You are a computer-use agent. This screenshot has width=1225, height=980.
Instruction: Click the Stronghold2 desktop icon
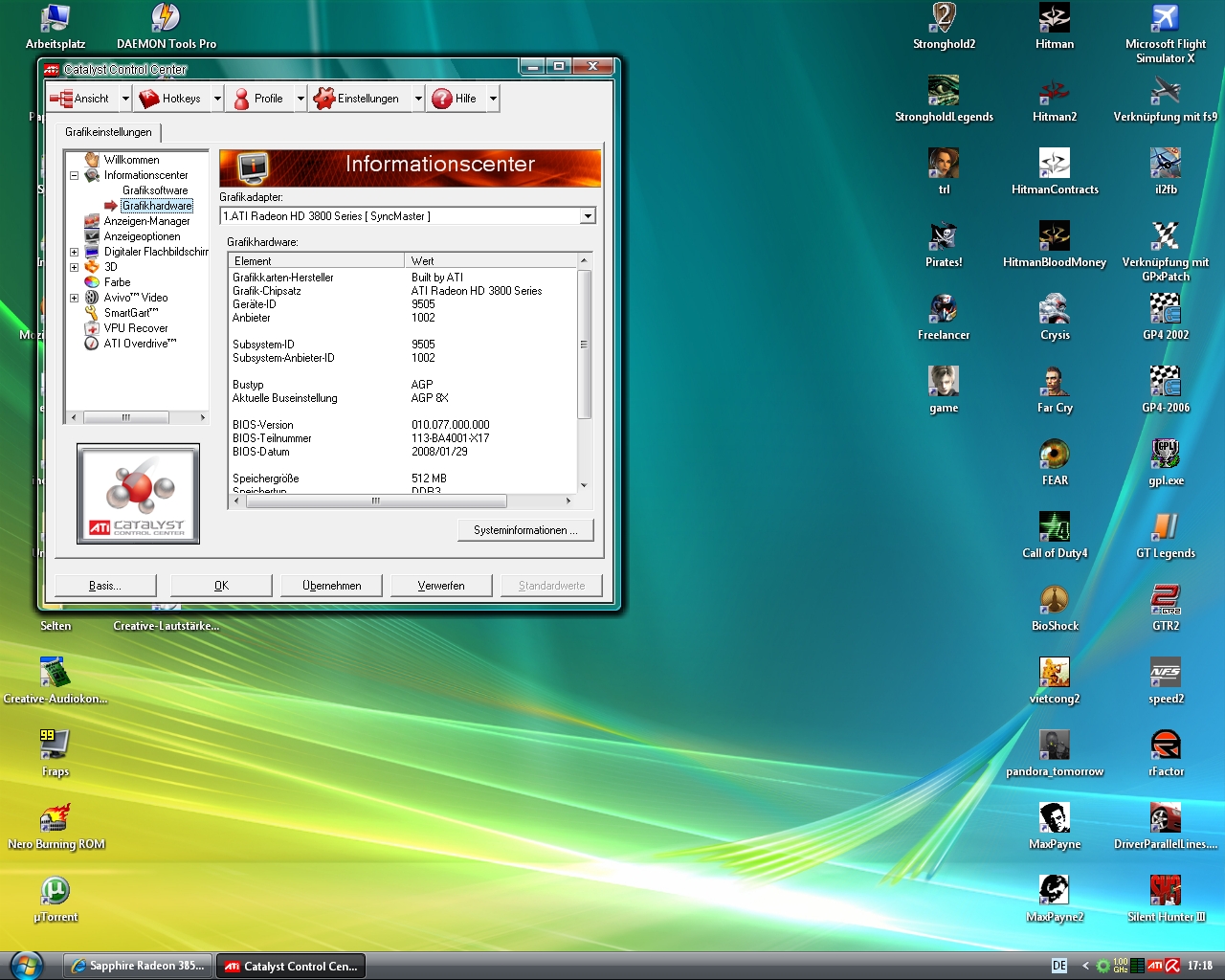(944, 27)
